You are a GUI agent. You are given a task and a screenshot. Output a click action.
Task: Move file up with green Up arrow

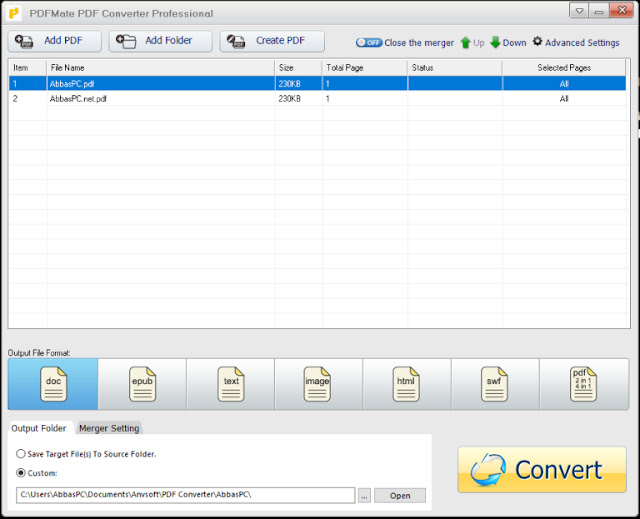472,42
